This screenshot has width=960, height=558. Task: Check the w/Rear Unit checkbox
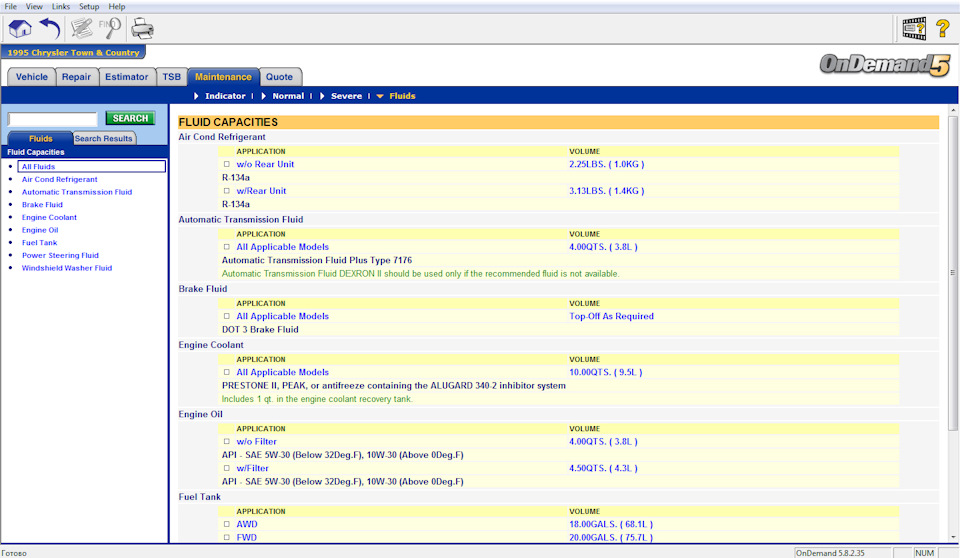tap(227, 191)
